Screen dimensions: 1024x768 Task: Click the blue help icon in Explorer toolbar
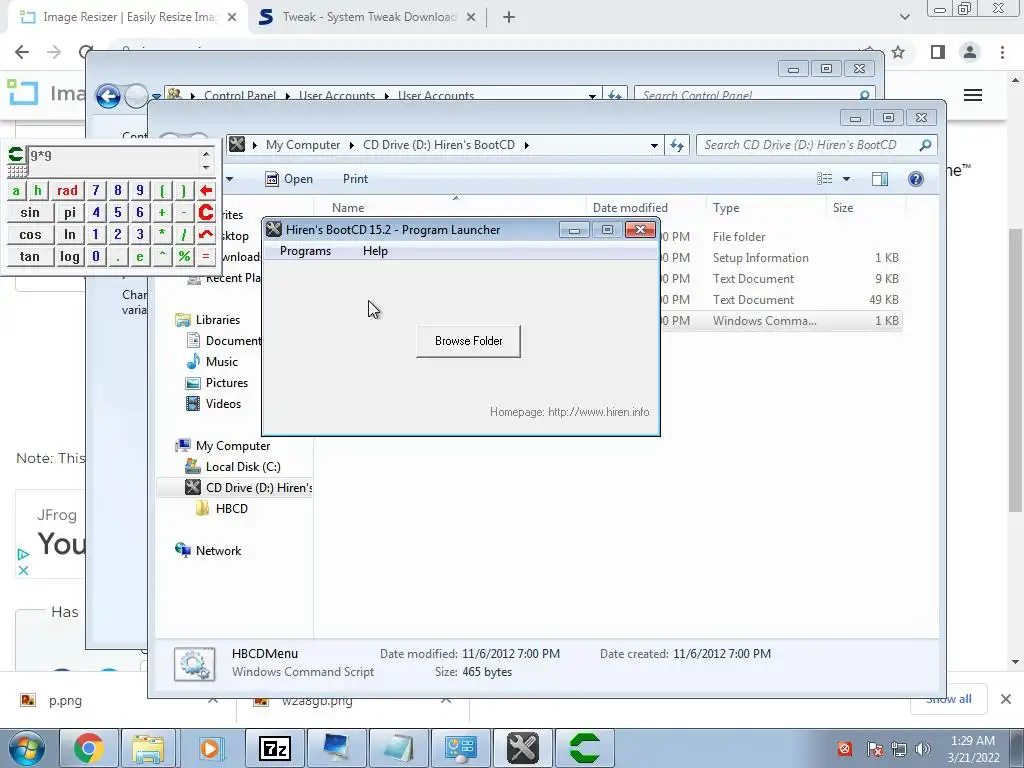pos(916,179)
